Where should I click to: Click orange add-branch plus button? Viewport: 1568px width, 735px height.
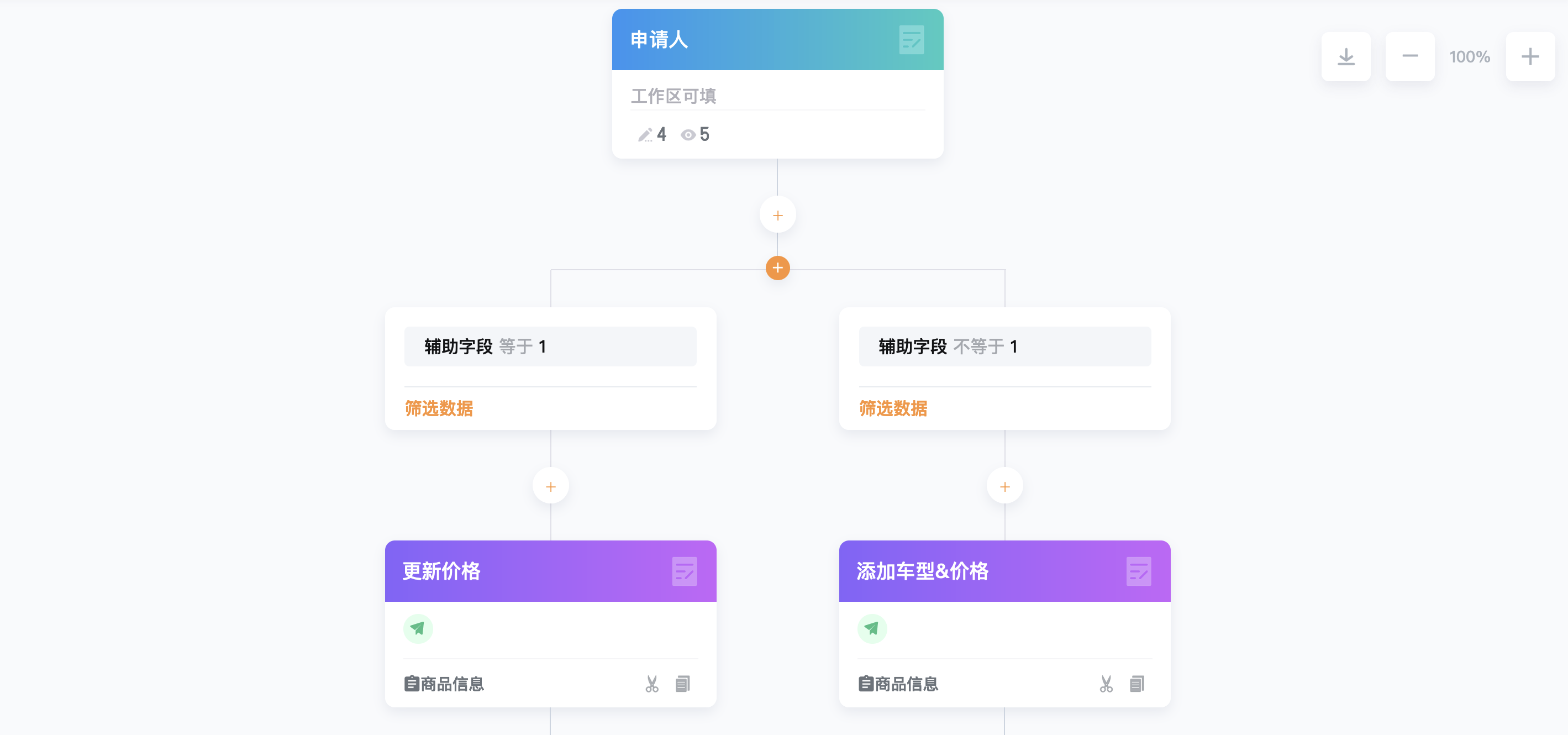coord(777,268)
